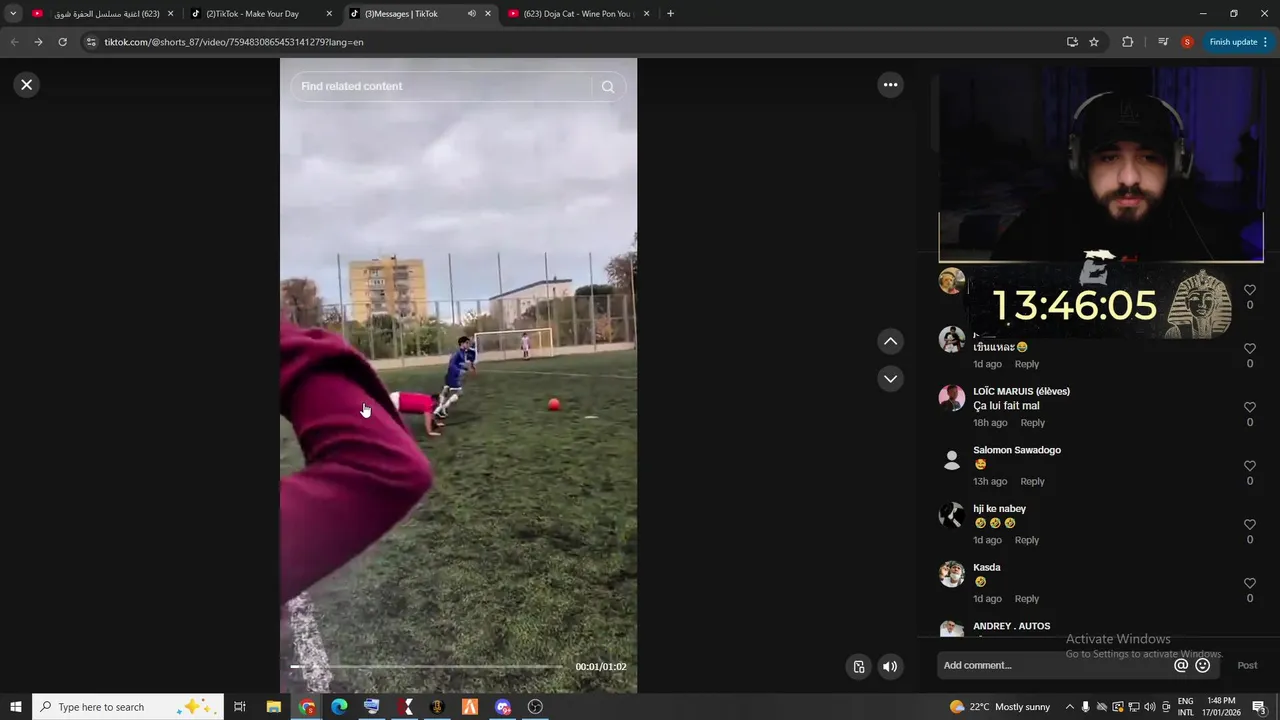This screenshot has width=1280, height=720.
Task: Reply to the 'เชี่ยแหละ' comment
Action: (1027, 364)
